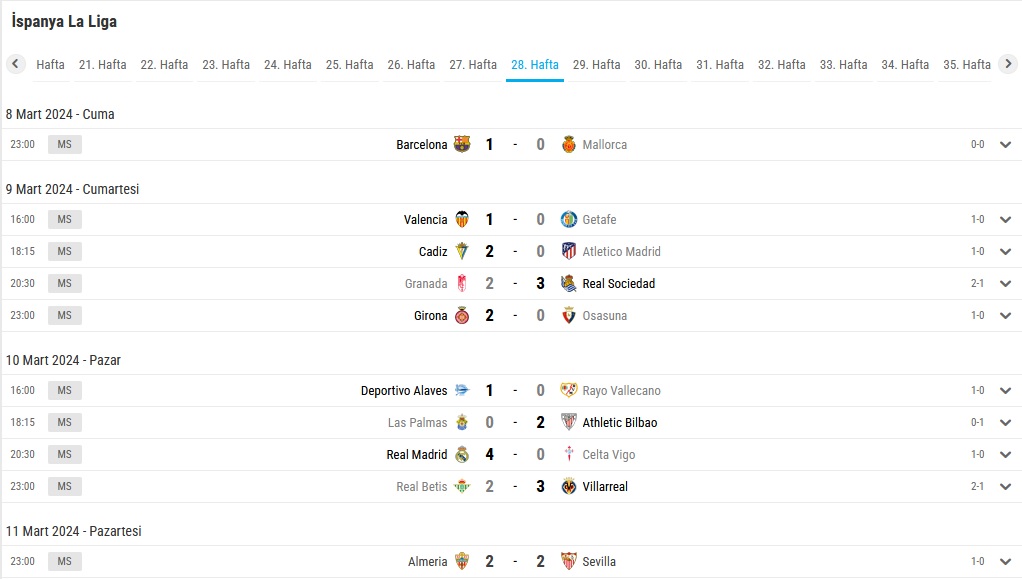The height and width of the screenshot is (579, 1022).
Task: Show later weeks with right arrow
Action: point(1008,64)
